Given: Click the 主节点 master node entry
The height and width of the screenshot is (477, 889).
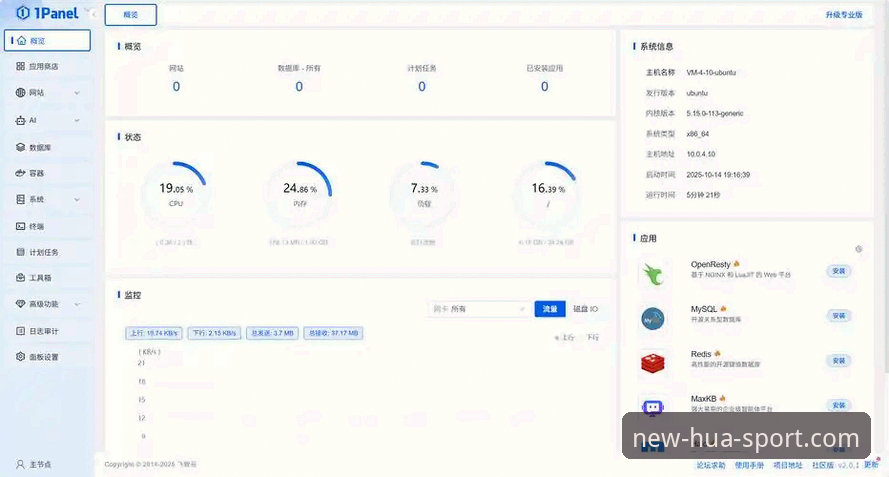Looking at the screenshot, I should [x=34, y=464].
